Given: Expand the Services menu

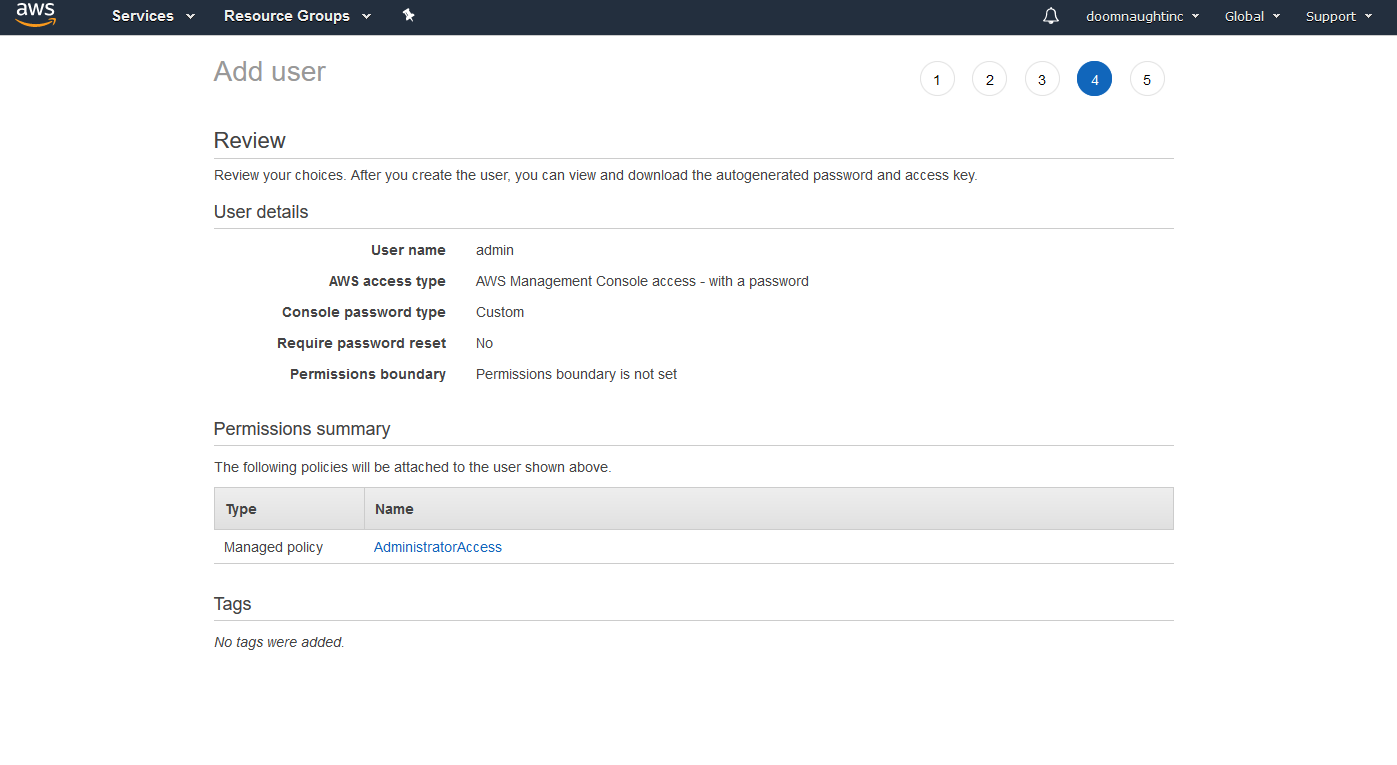Looking at the screenshot, I should click(153, 16).
